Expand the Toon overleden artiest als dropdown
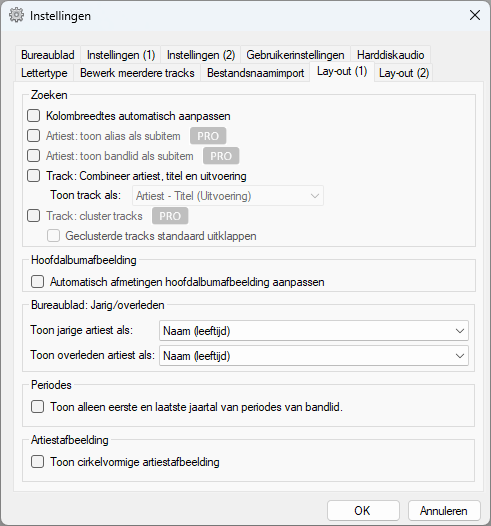491x526 pixels. [x=314, y=356]
